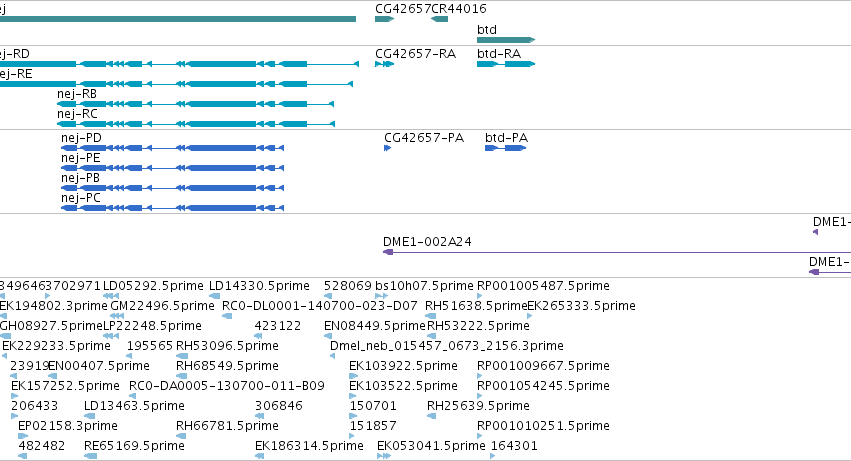Image resolution: width=851 pixels, height=461 pixels.
Task: Open the 306846 feature label
Action: click(x=278, y=406)
